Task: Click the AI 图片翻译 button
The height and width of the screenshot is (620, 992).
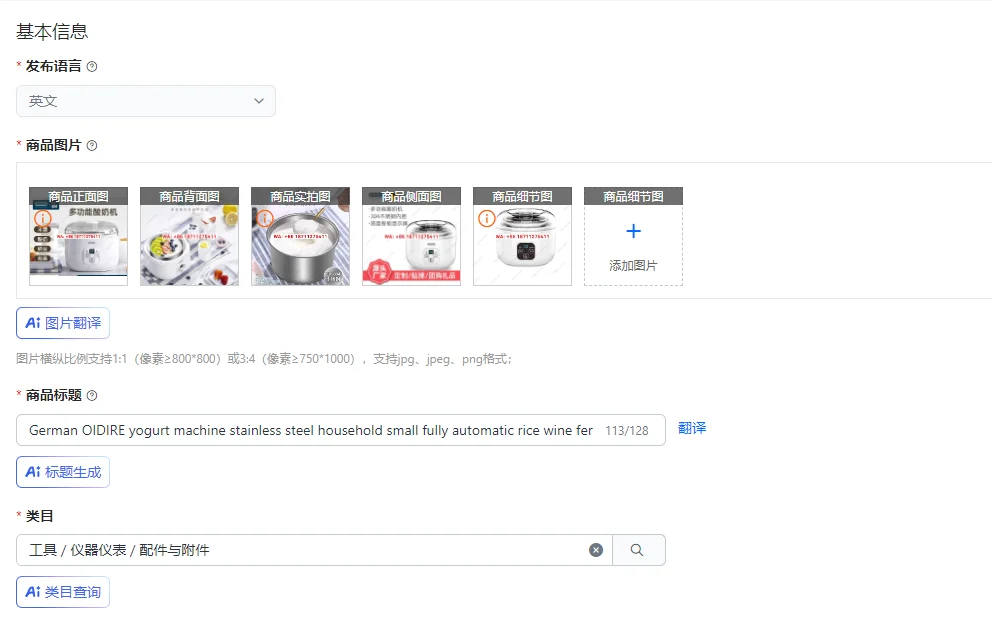Action: pos(63,323)
